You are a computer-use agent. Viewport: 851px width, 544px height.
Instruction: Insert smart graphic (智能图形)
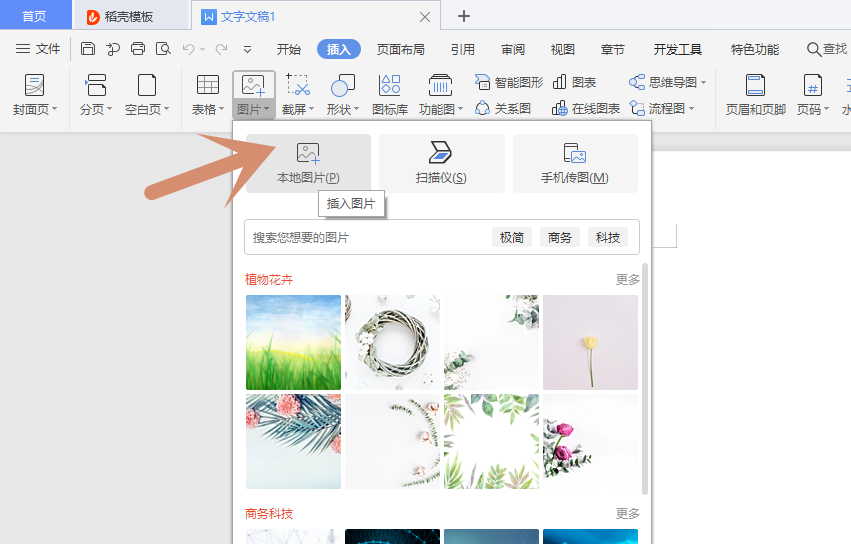(x=509, y=83)
